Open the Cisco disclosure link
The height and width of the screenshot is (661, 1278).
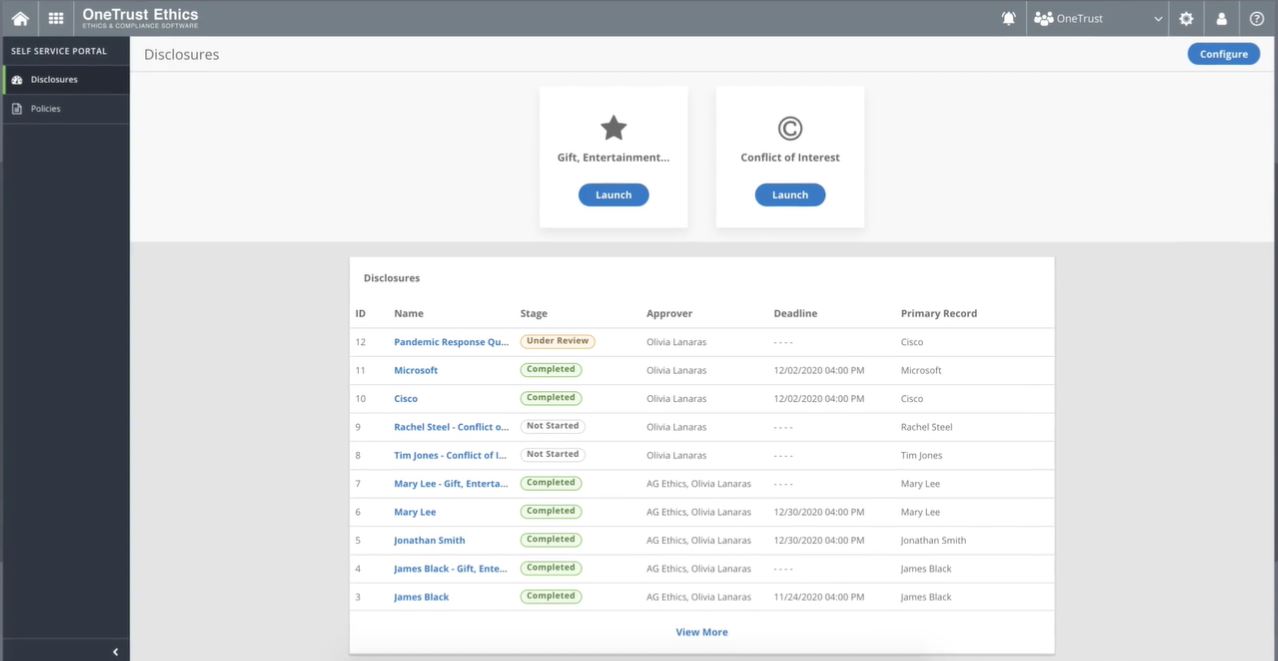coord(406,398)
